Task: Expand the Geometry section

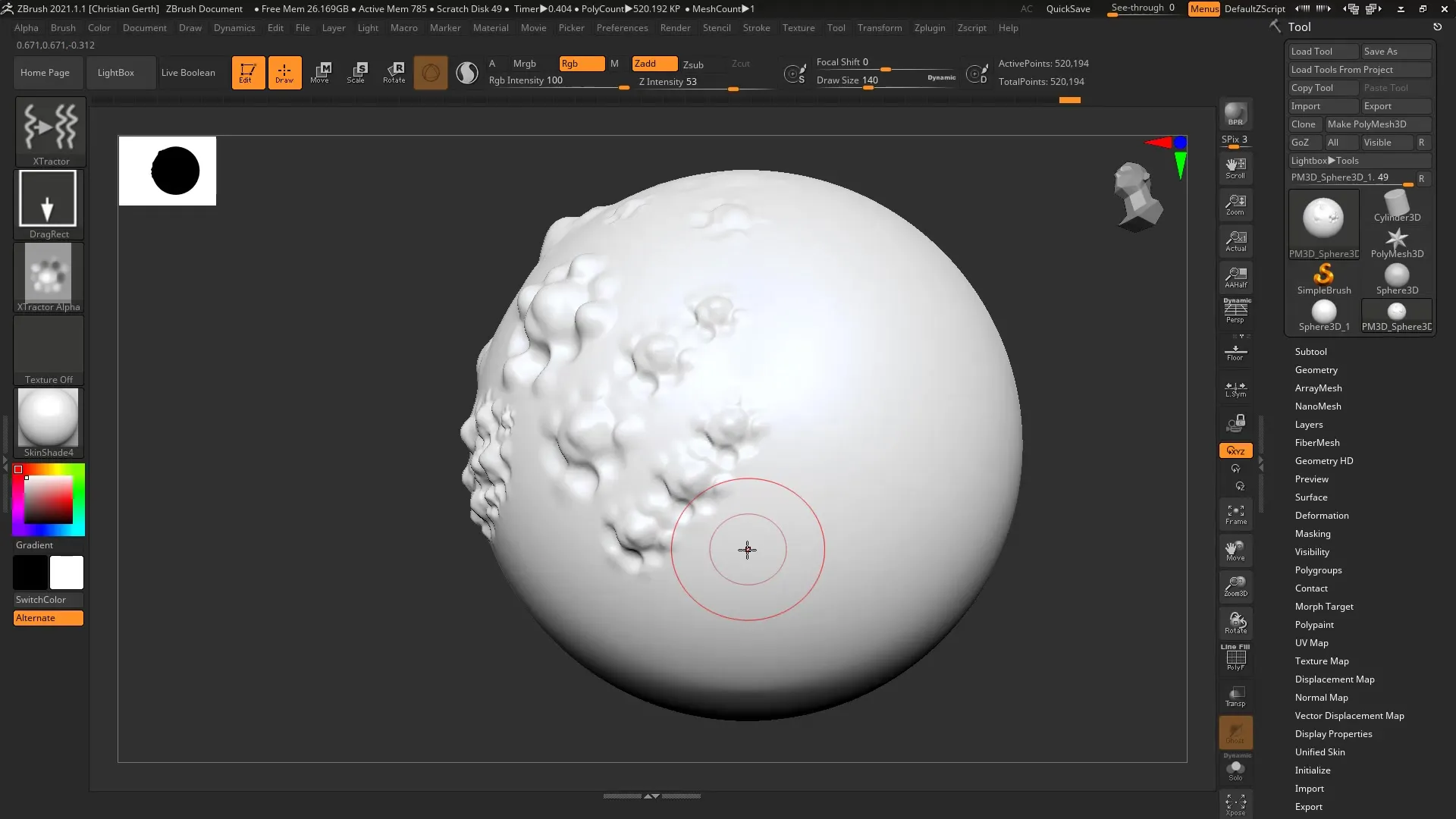Action: (1316, 370)
